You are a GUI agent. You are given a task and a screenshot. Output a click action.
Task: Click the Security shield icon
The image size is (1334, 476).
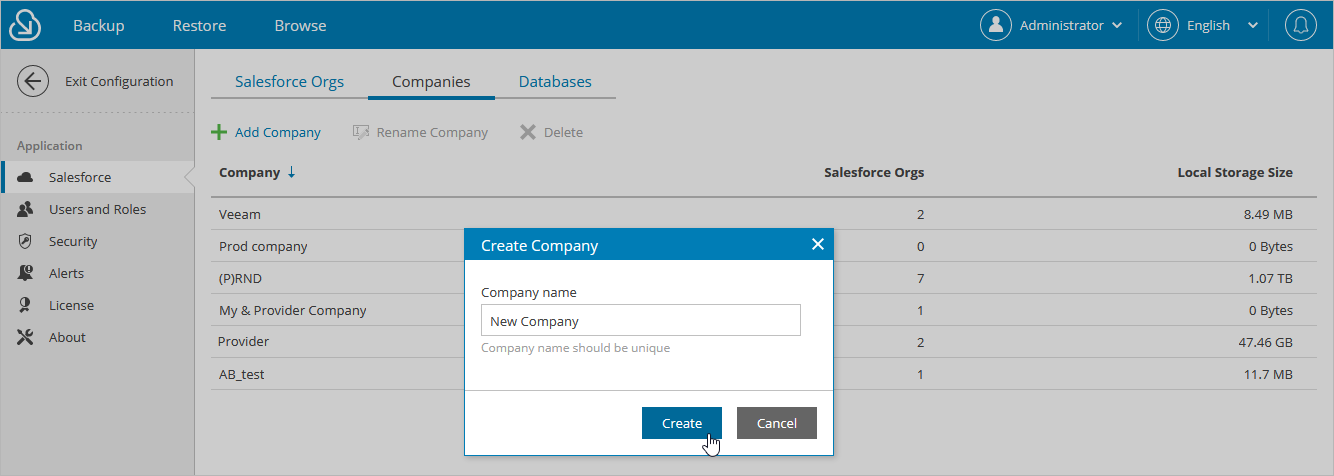[x=26, y=242]
